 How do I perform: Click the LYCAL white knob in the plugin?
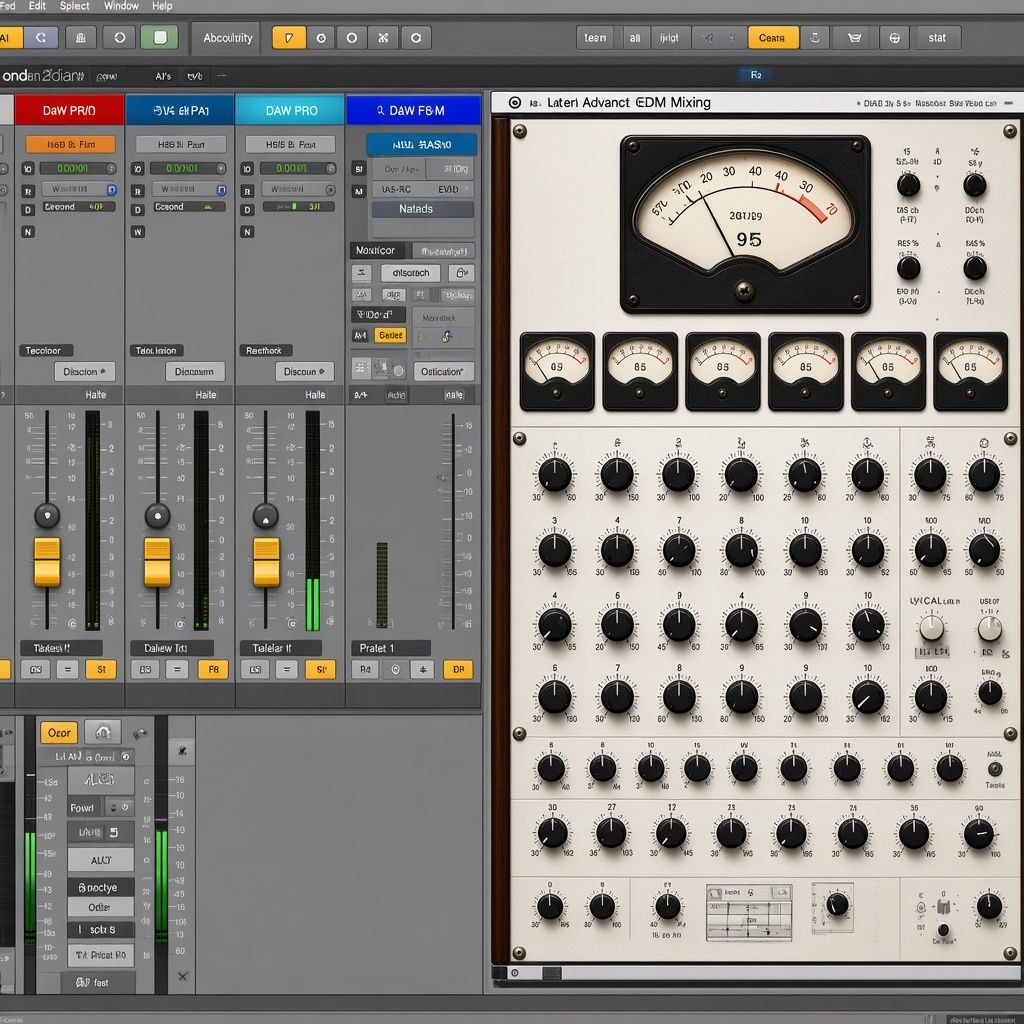pos(932,628)
